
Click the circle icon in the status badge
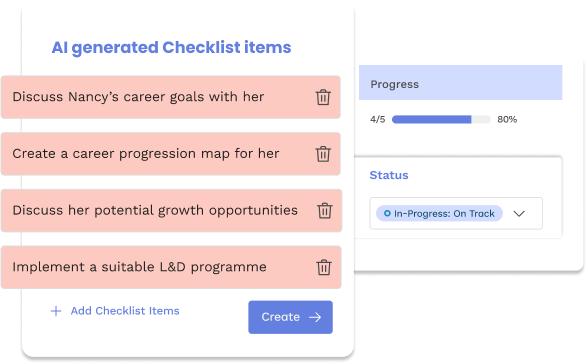(387, 213)
